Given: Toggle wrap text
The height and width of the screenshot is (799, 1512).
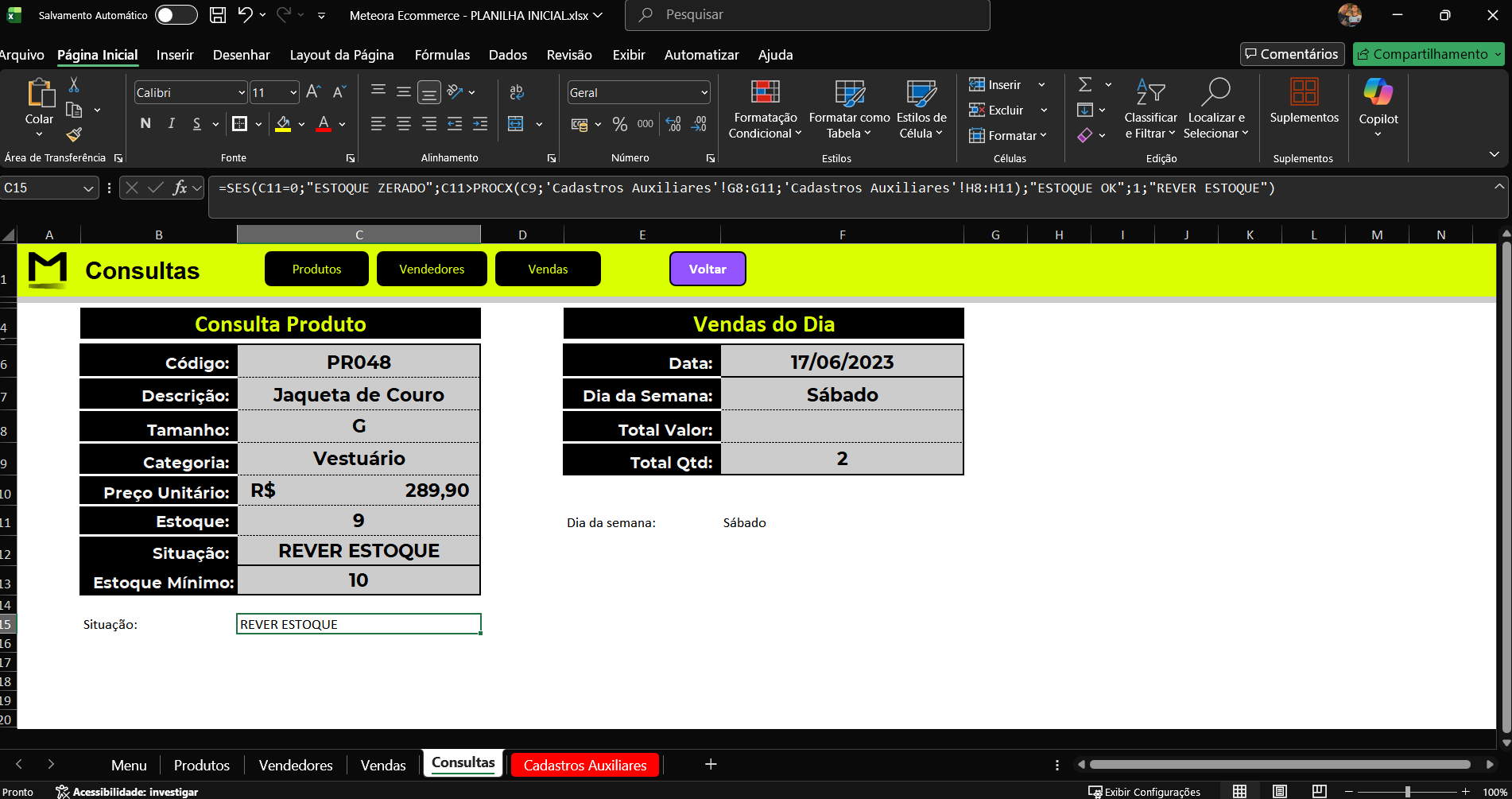Looking at the screenshot, I should tap(517, 92).
